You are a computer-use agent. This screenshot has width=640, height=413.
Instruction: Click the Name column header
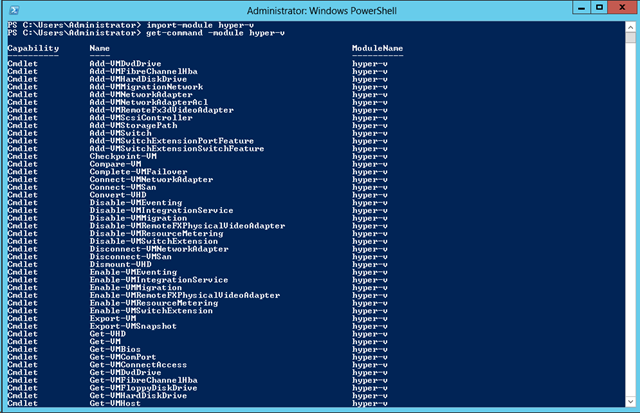click(100, 48)
